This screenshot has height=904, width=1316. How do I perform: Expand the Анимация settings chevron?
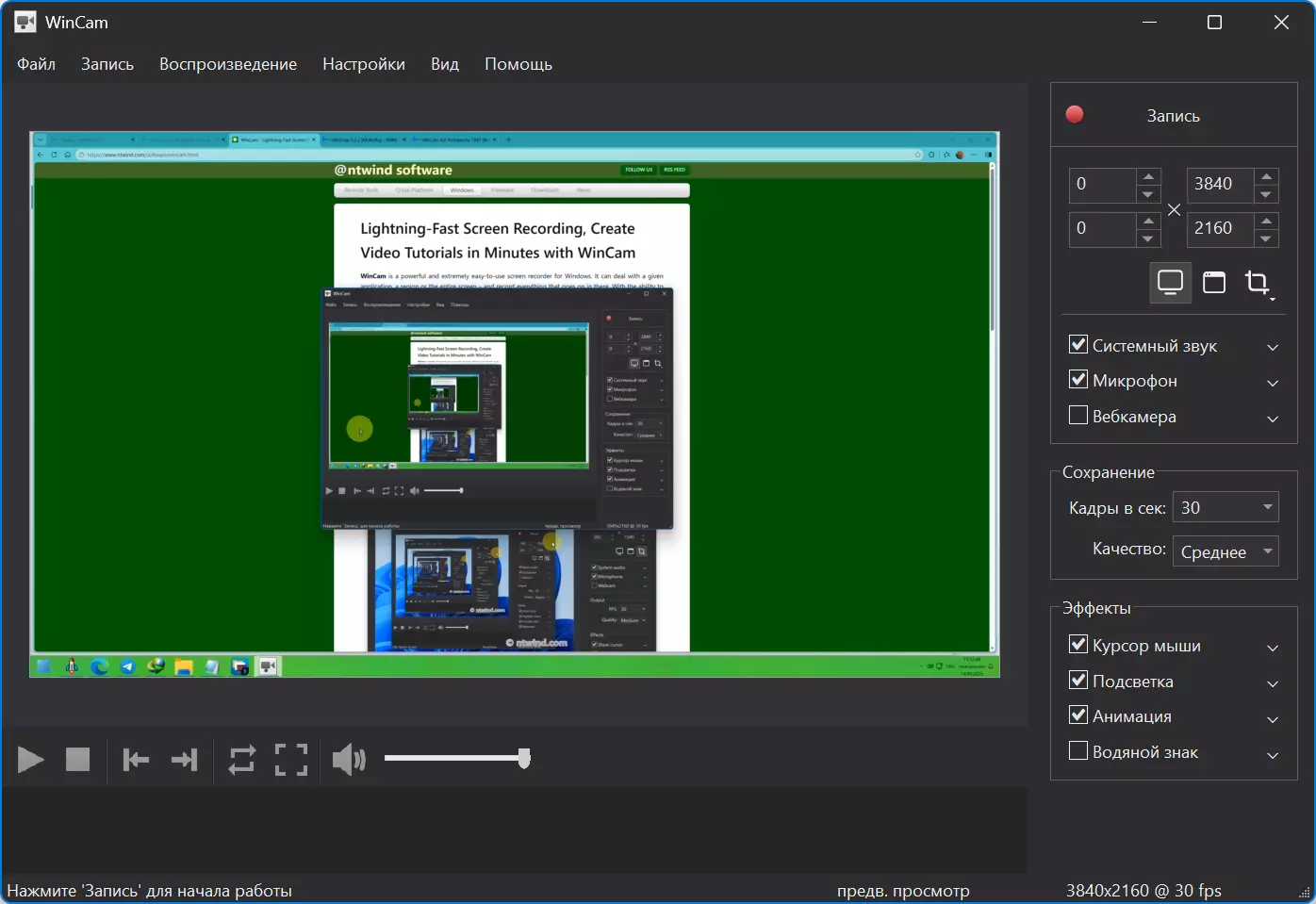pos(1273,718)
